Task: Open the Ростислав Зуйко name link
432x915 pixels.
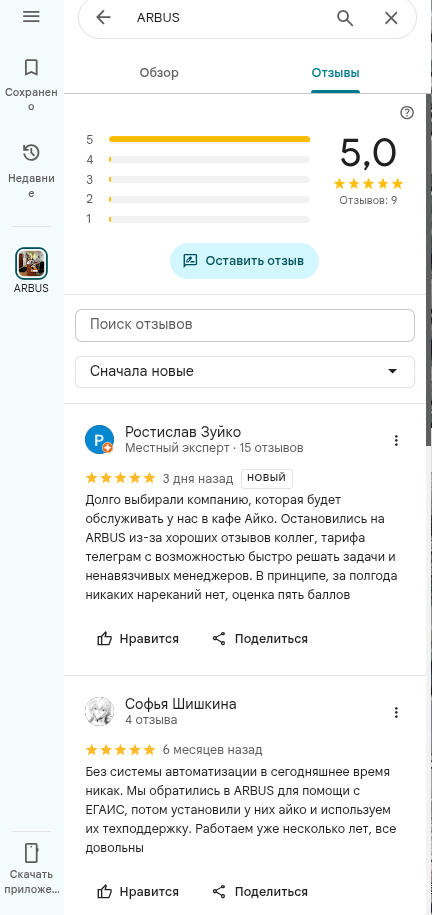Action: [183, 432]
